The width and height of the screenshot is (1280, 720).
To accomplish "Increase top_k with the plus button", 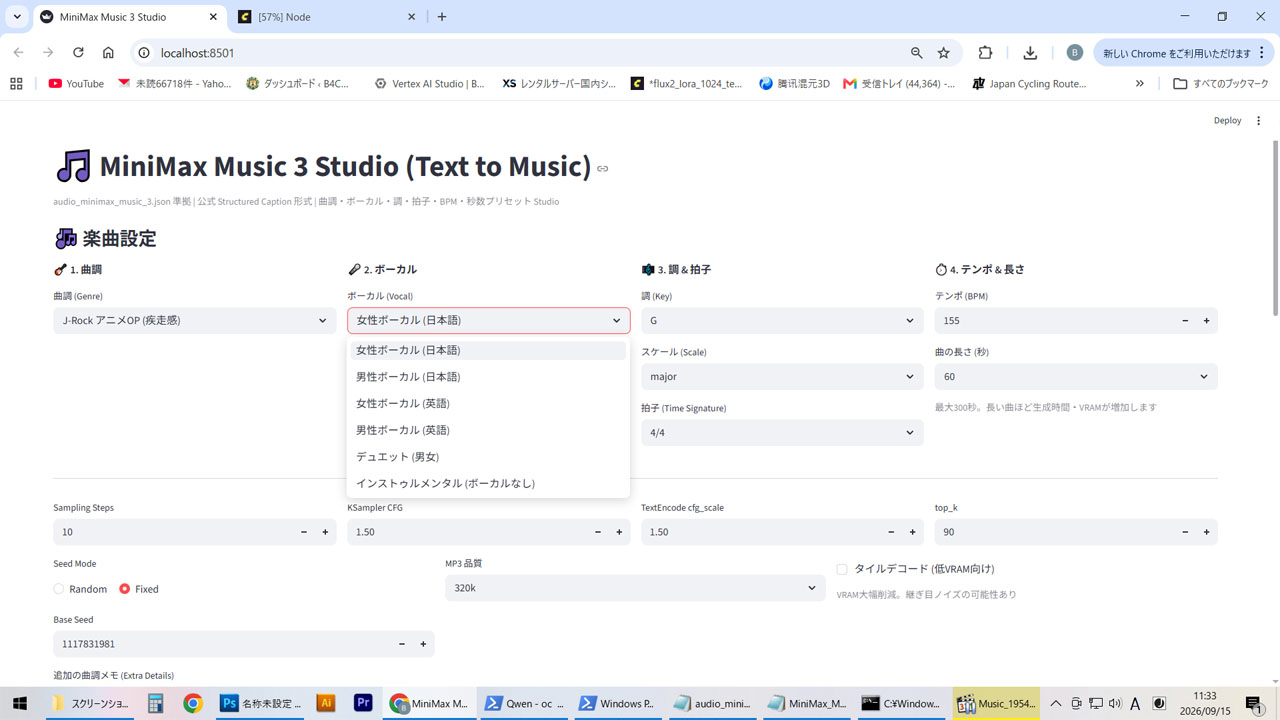I will tap(1207, 532).
